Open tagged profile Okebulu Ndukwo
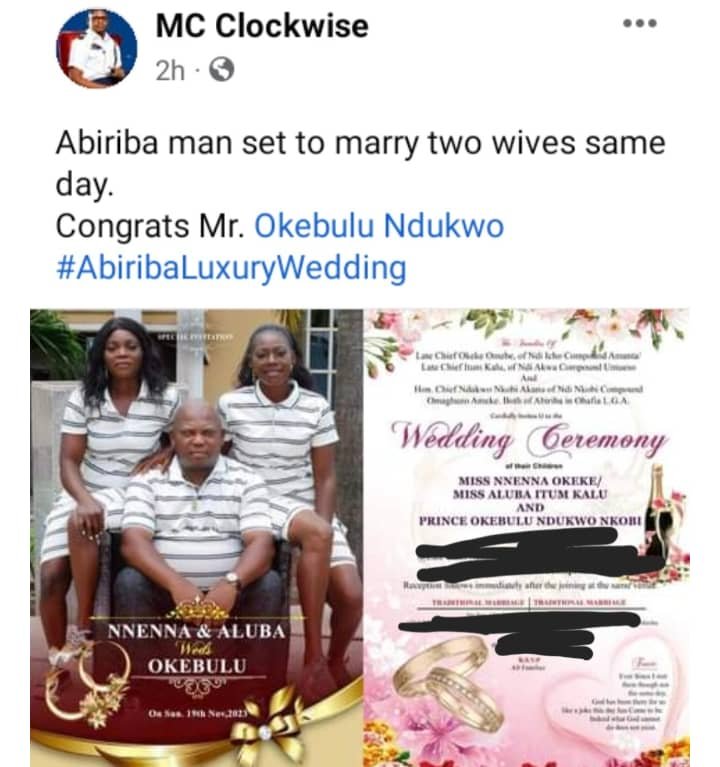Screen dimensions: 720x767 (379, 226)
